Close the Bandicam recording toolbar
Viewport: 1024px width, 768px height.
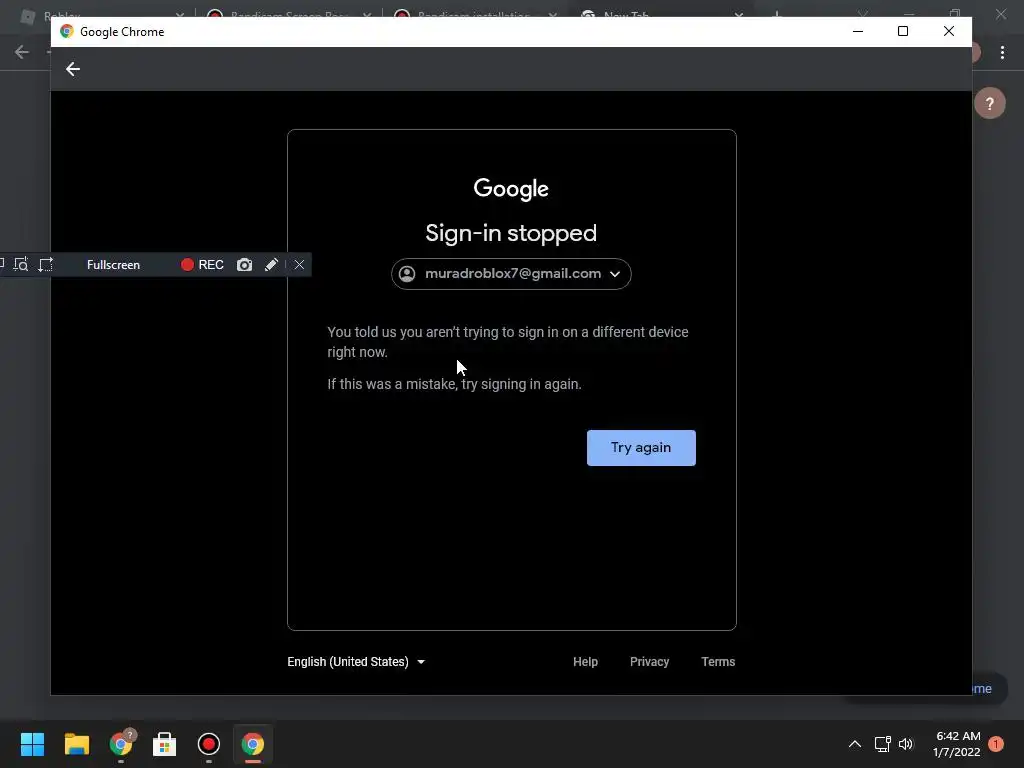[x=299, y=264]
